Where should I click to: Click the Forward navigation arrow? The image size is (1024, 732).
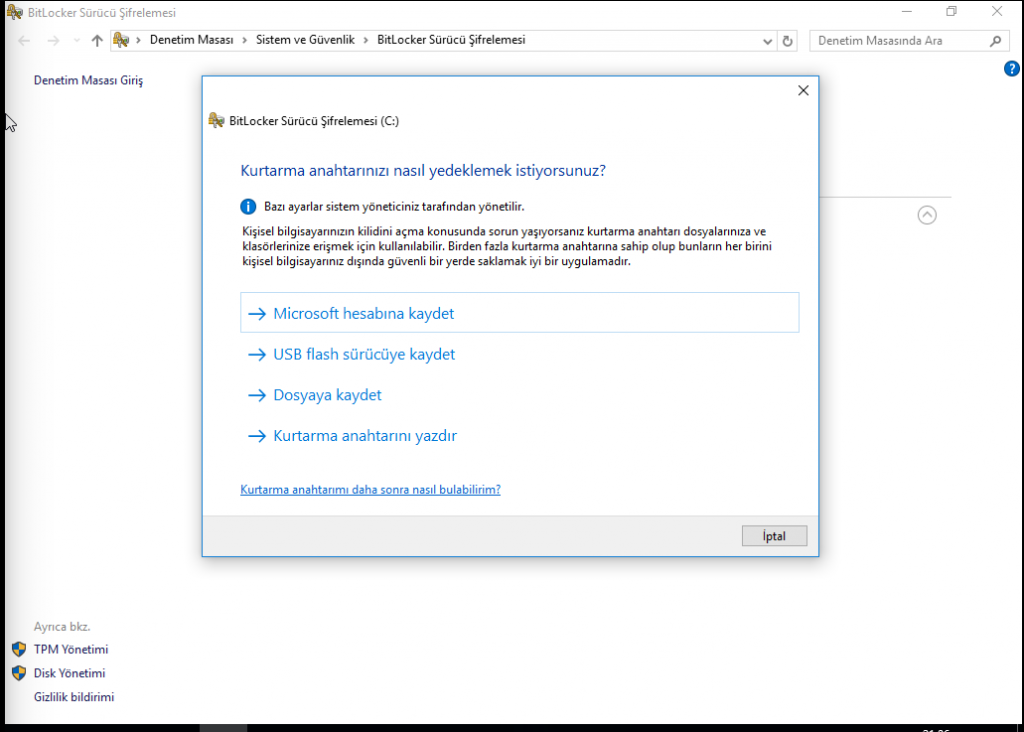pos(53,41)
